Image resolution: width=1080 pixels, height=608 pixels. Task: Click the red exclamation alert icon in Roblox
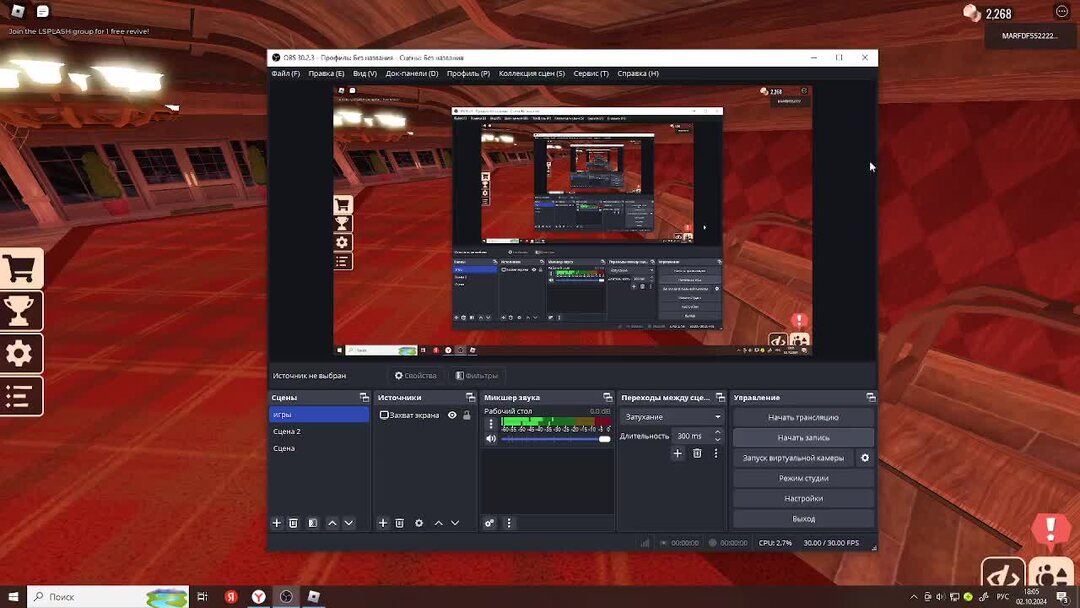1050,530
